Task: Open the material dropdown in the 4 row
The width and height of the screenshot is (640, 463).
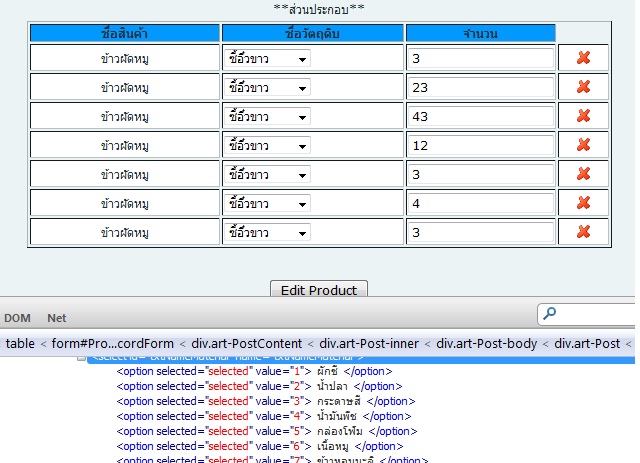Action: (x=267, y=203)
